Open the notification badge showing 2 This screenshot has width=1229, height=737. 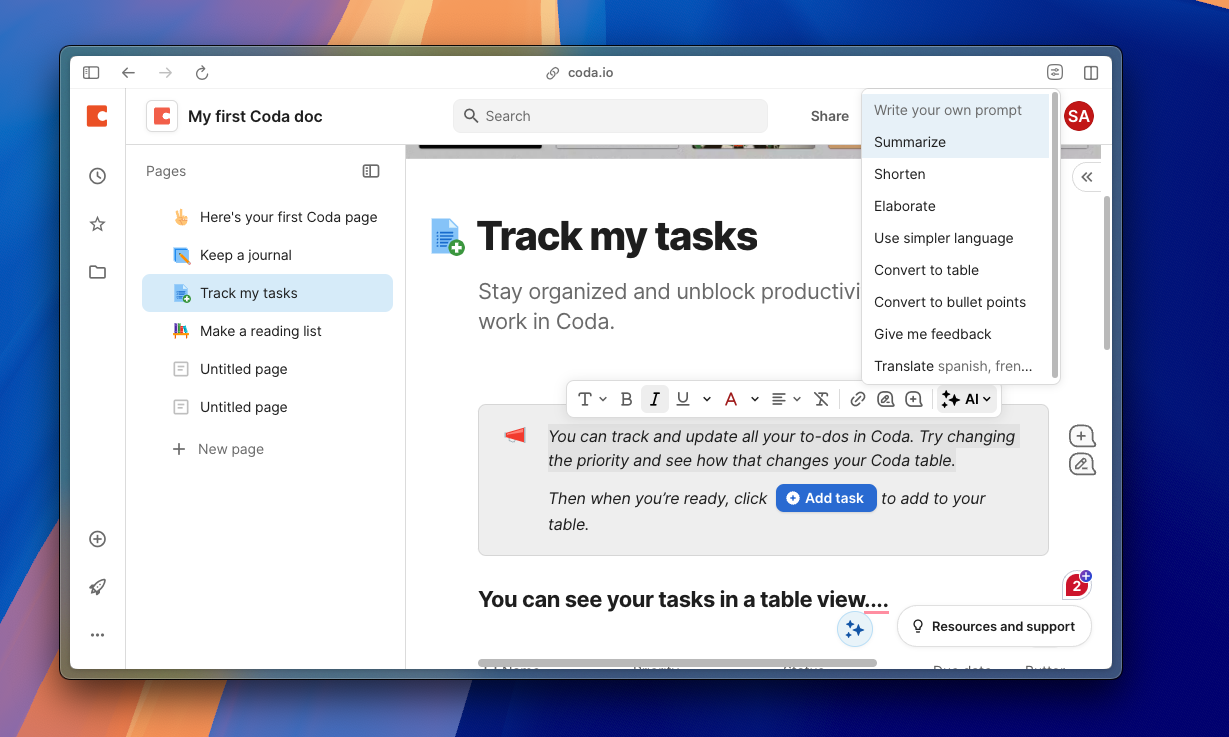tap(1077, 585)
